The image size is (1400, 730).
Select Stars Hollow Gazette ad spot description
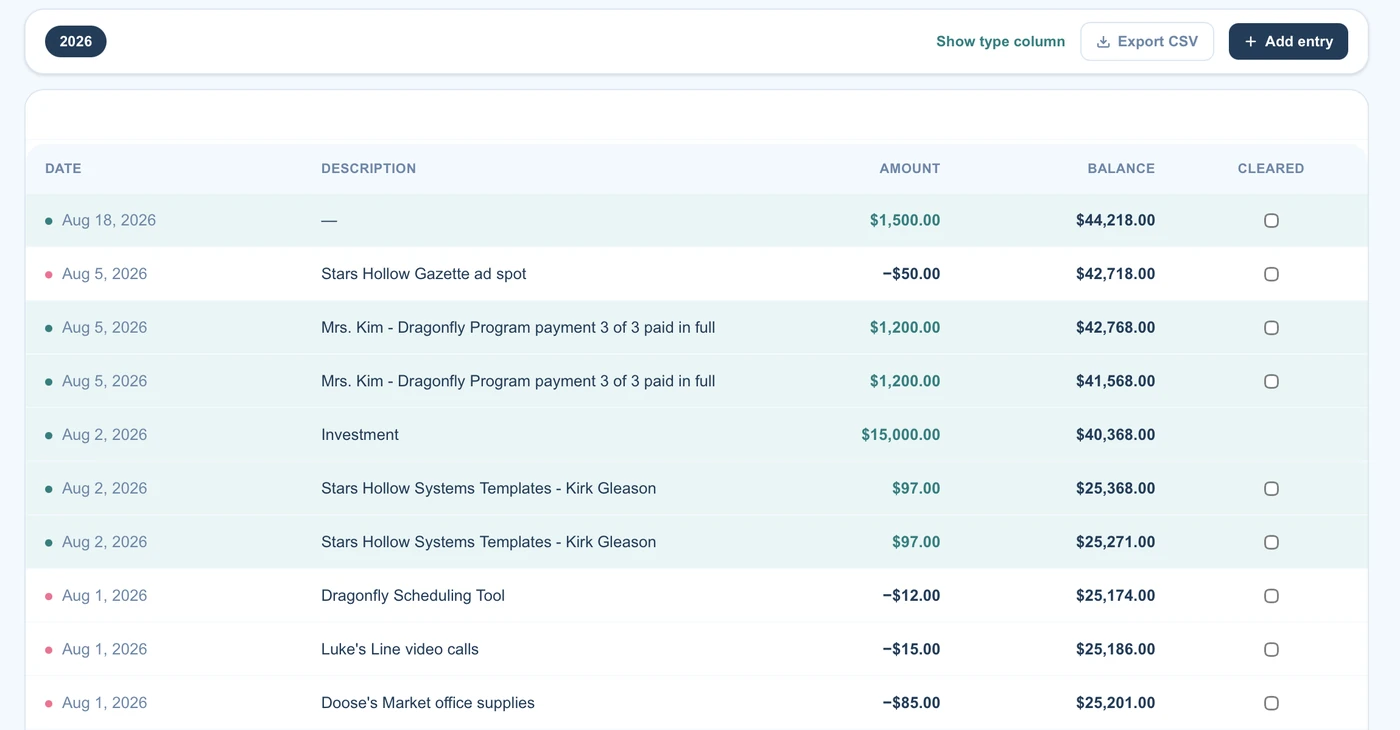click(424, 274)
